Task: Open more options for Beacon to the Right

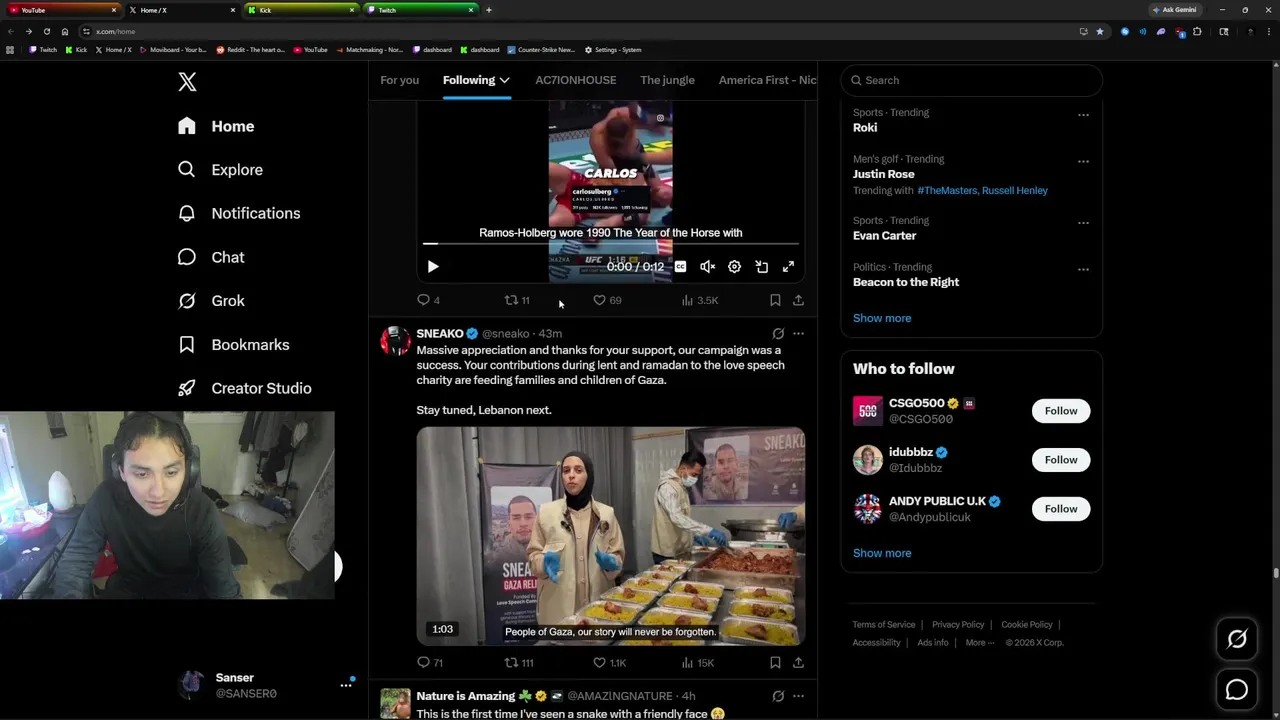Action: (1083, 269)
